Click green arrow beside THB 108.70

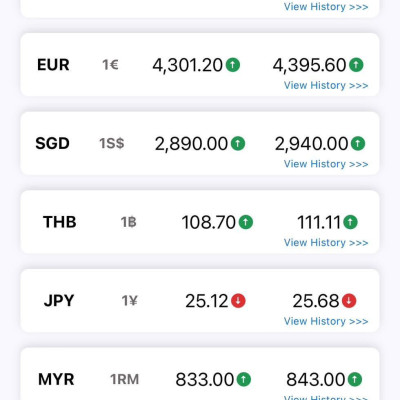[246, 222]
